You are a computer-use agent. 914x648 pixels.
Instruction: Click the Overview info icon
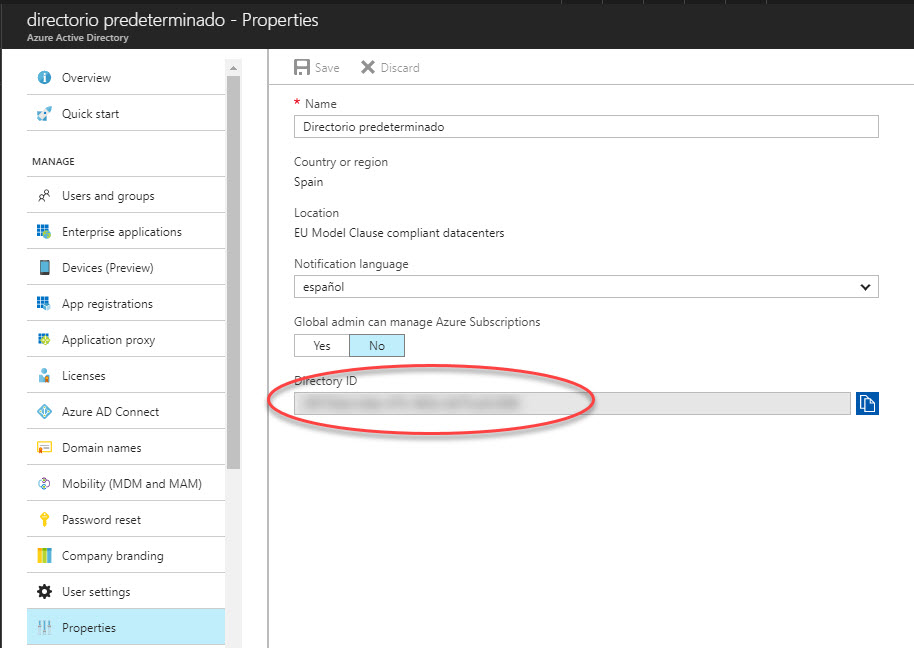click(44, 78)
